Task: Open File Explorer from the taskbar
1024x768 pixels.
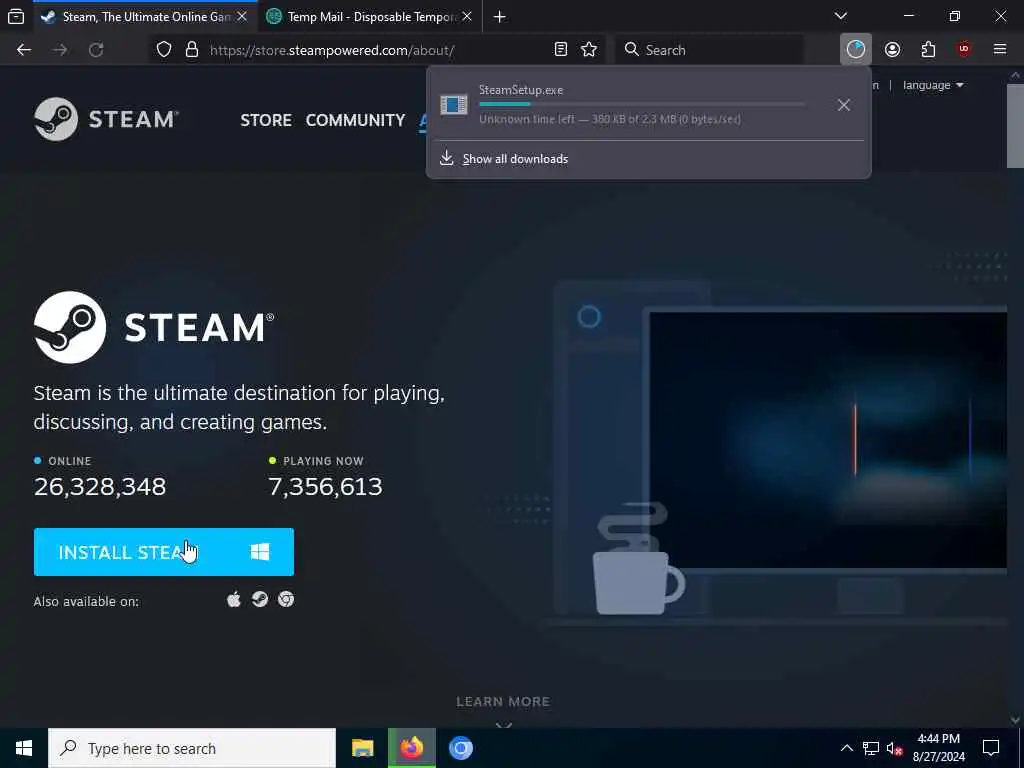Action: tap(362, 748)
